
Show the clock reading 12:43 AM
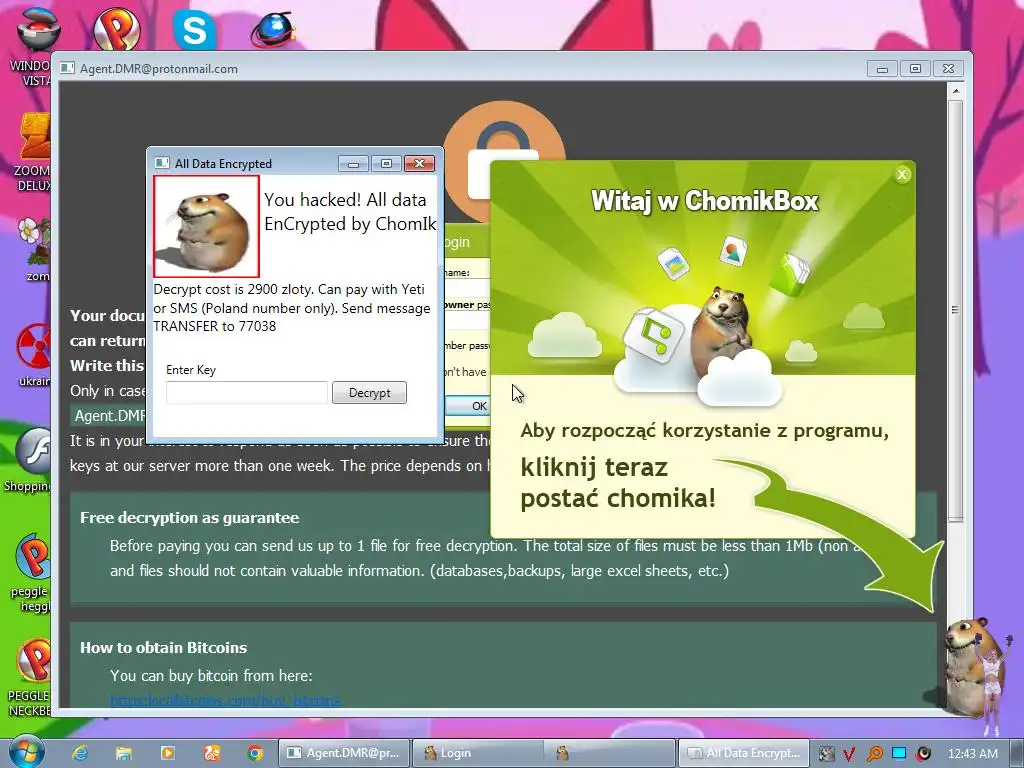[972, 754]
